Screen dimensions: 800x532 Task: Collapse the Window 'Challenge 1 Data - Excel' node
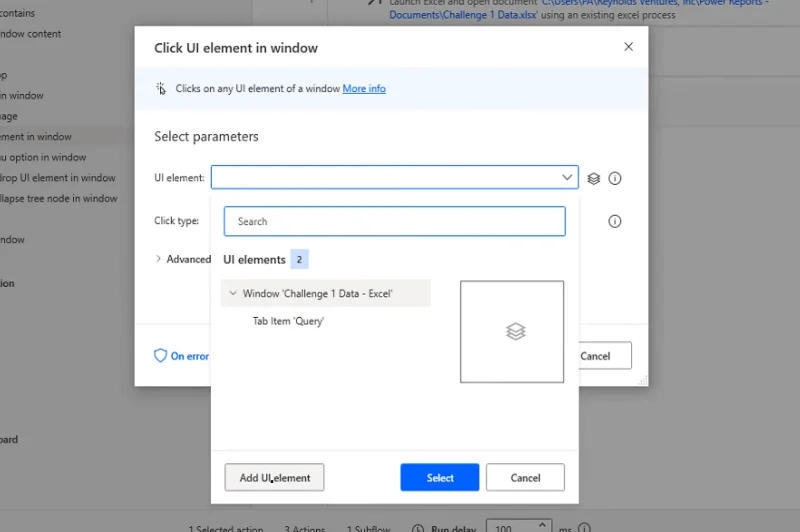[233, 293]
